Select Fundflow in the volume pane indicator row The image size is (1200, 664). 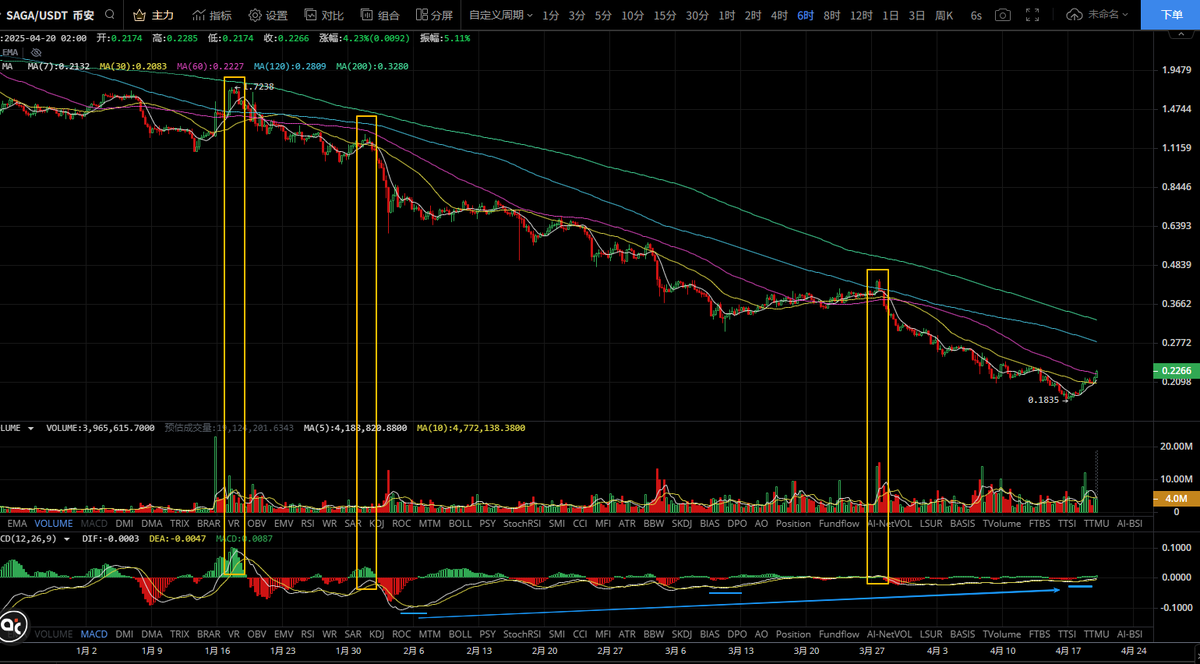coord(838,523)
